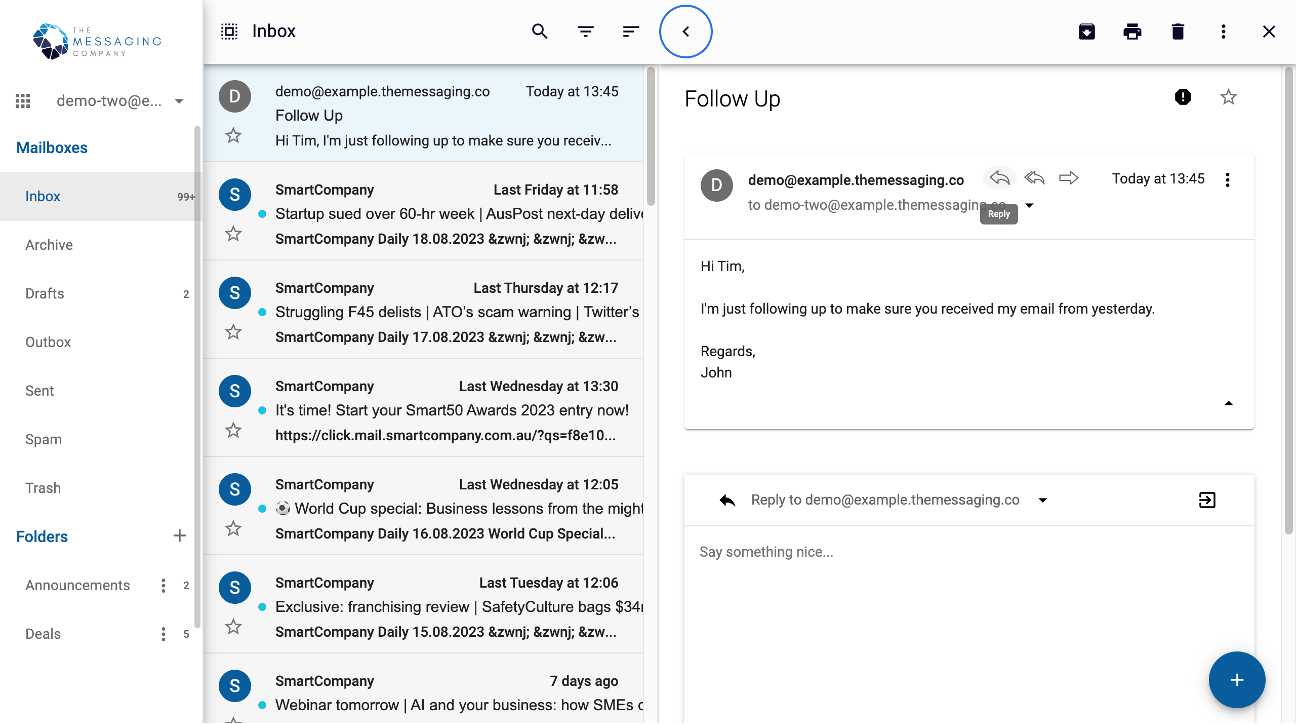Open the inbox search
The height and width of the screenshot is (724, 1296).
539,31
